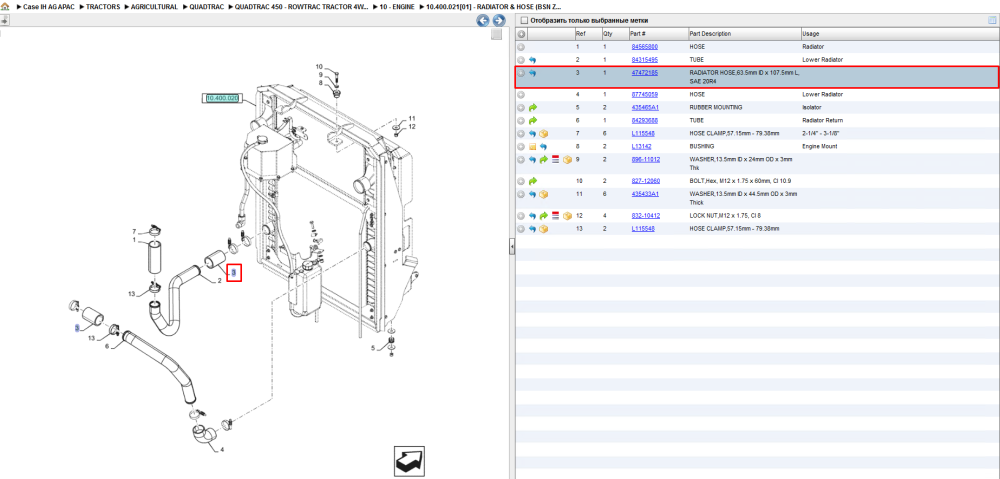Toggle selection circle for HOSE 84565880 row
Screen dimensions: 1000x479
521,47
